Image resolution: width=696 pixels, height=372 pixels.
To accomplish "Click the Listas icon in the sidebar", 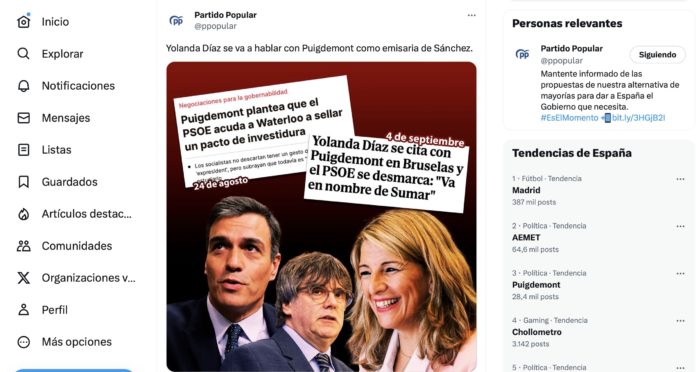I will (24, 150).
